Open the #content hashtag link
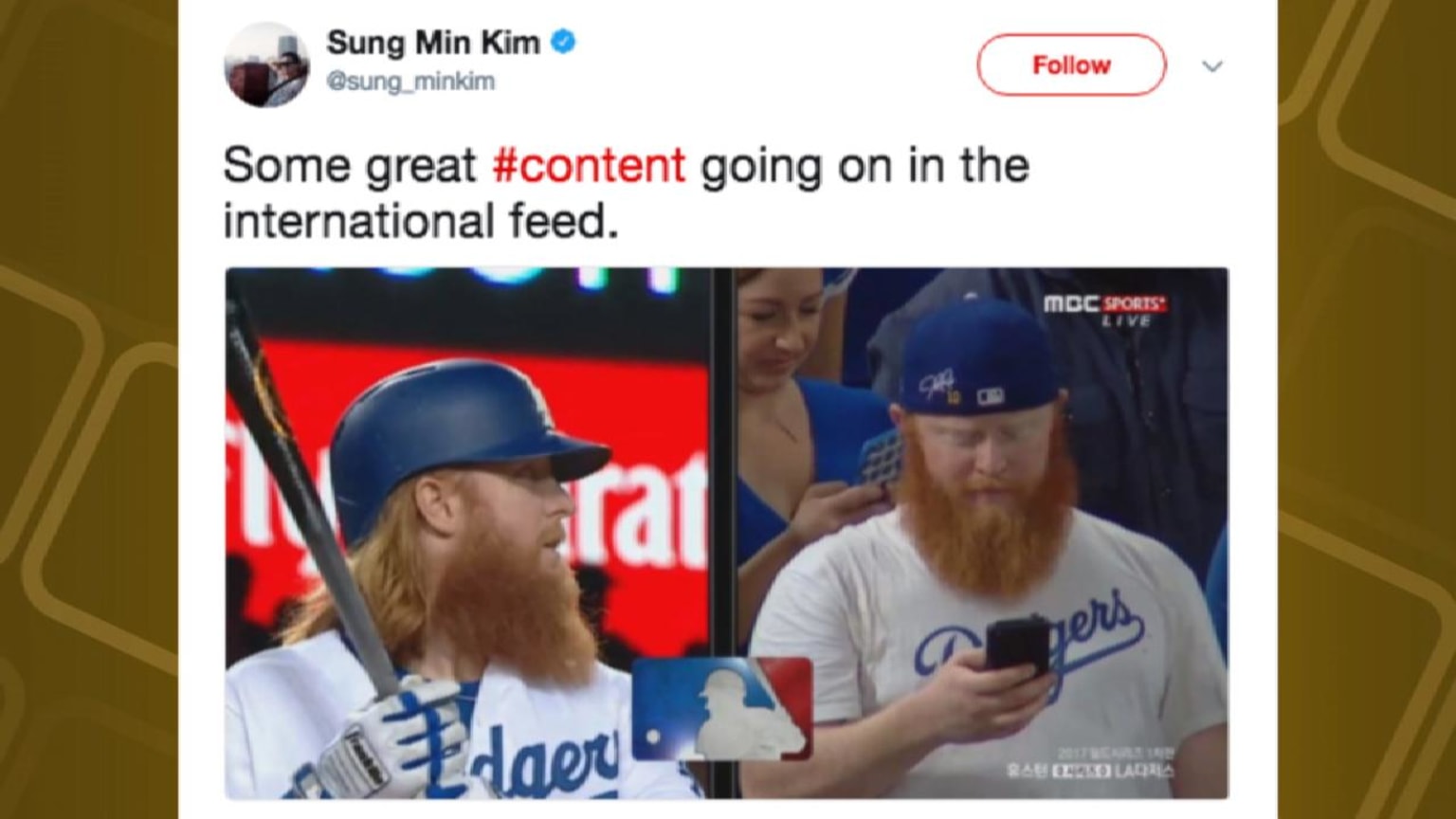Viewport: 1456px width, 819px height. (x=589, y=166)
